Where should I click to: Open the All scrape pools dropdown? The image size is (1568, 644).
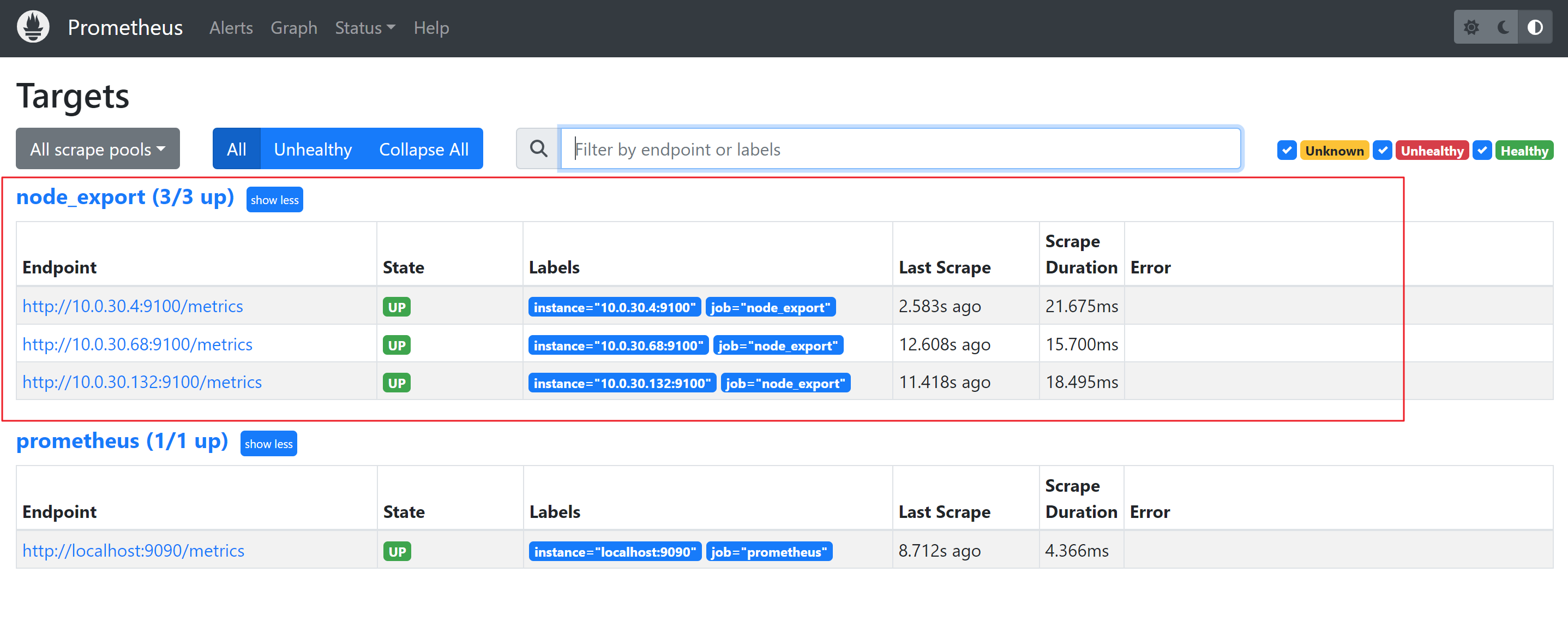click(x=98, y=148)
